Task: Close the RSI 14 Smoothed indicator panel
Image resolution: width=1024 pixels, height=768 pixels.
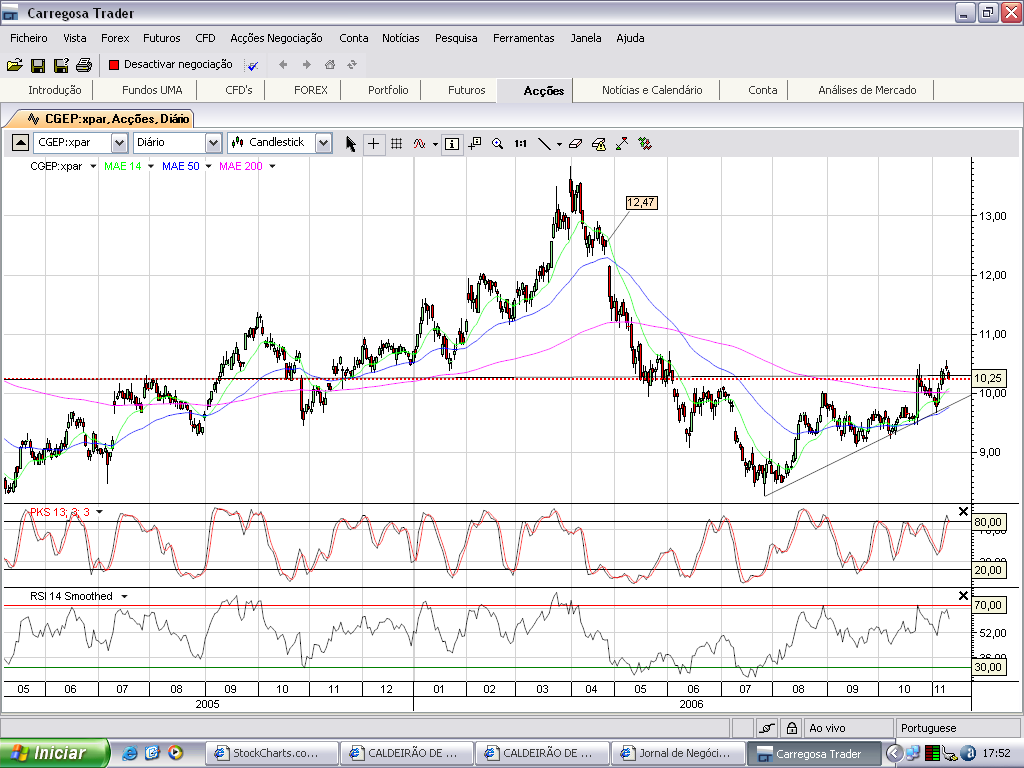Action: 963,596
